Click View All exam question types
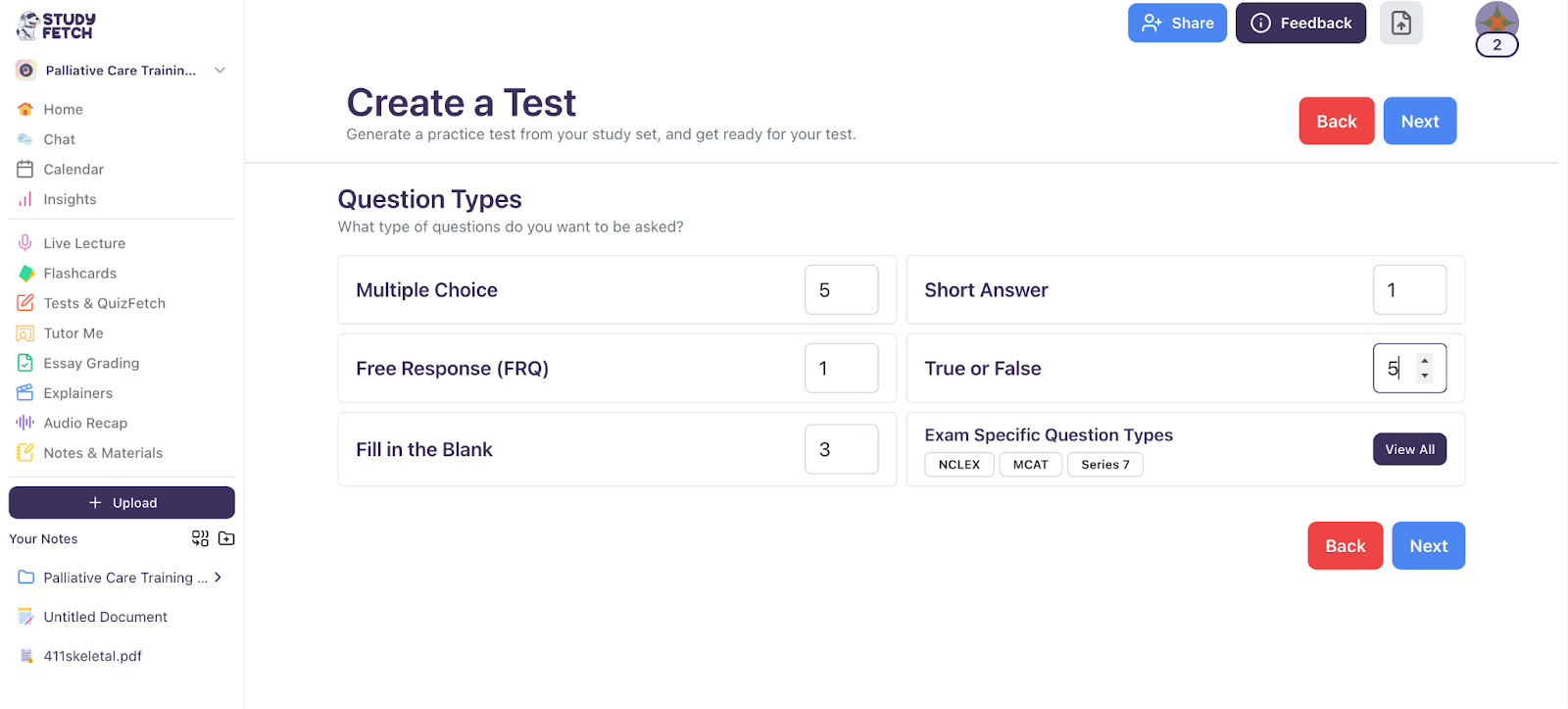Screen dimensions: 1568x709 pos(1409,448)
